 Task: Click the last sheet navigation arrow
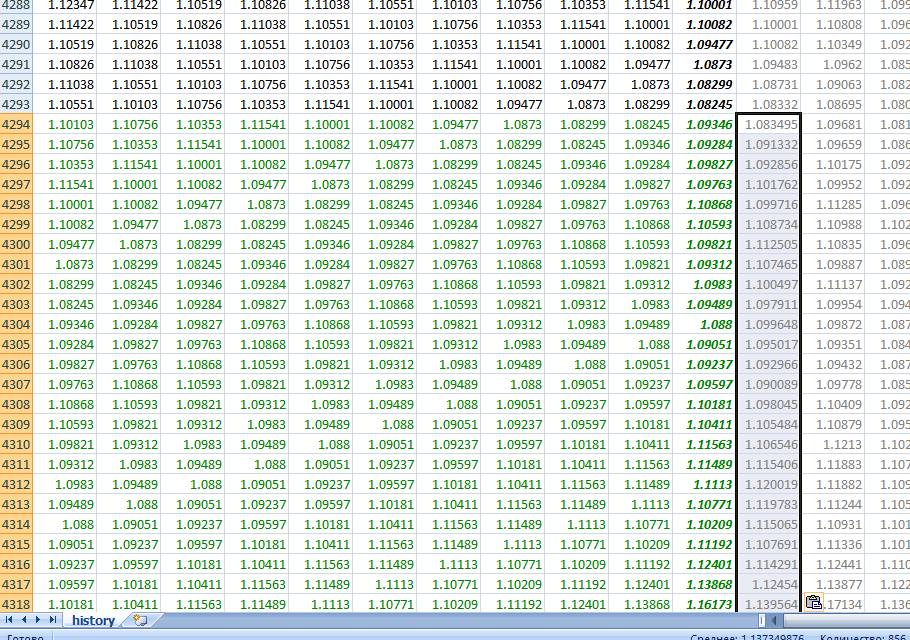[54, 621]
